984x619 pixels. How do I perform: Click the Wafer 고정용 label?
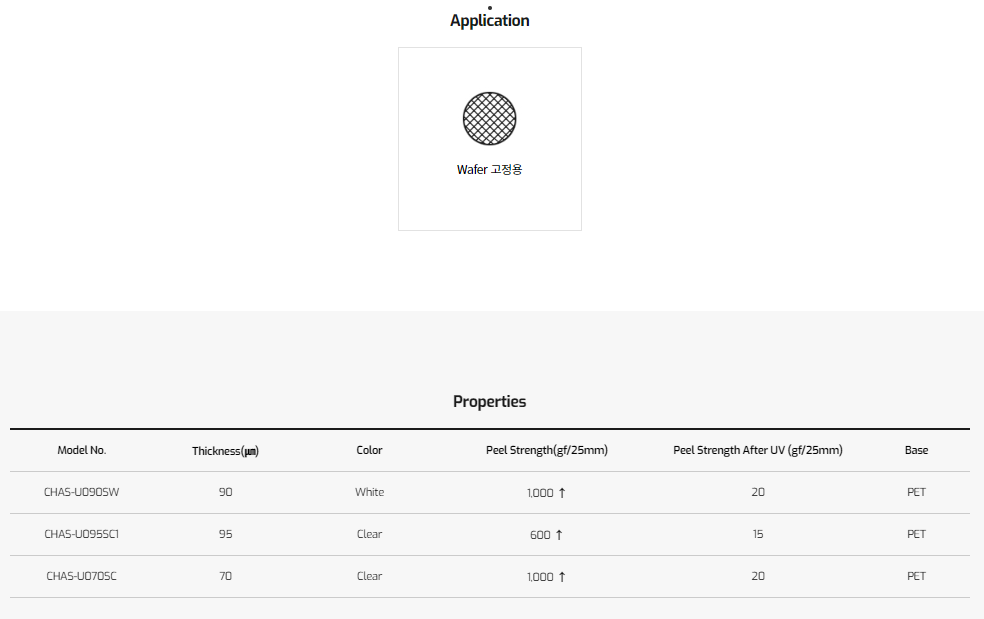[489, 170]
